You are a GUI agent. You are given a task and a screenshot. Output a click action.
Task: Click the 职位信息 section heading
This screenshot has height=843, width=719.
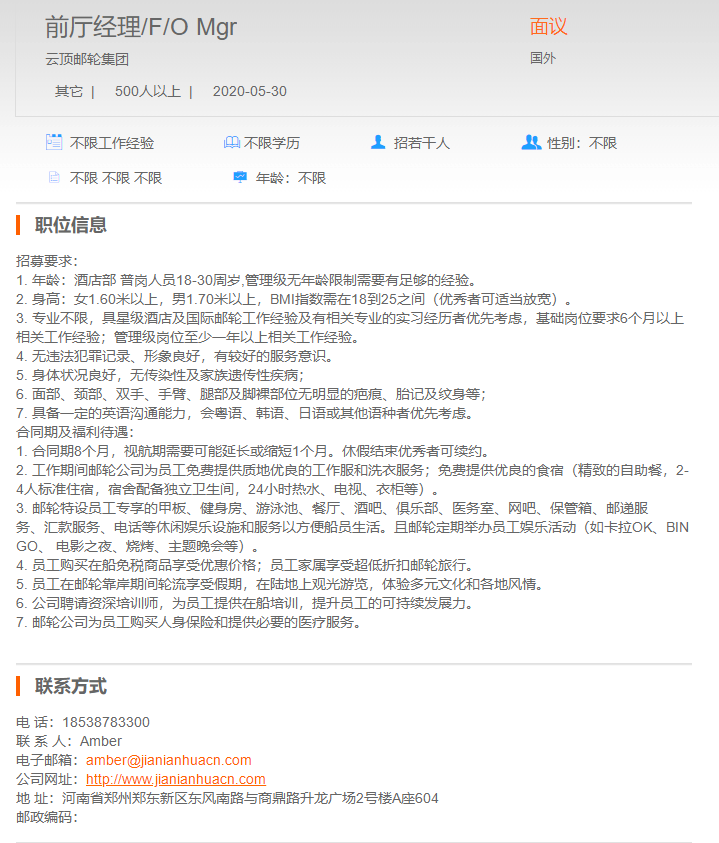(x=71, y=225)
